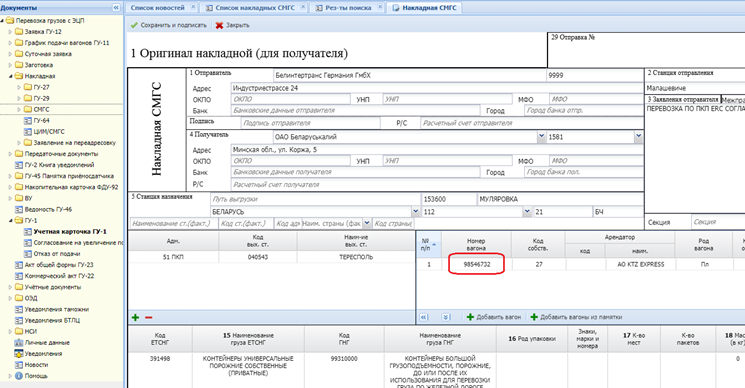Click Подпись отправителя field
Image resolution: width=745 pixels, height=388 pixels.
[311, 123]
